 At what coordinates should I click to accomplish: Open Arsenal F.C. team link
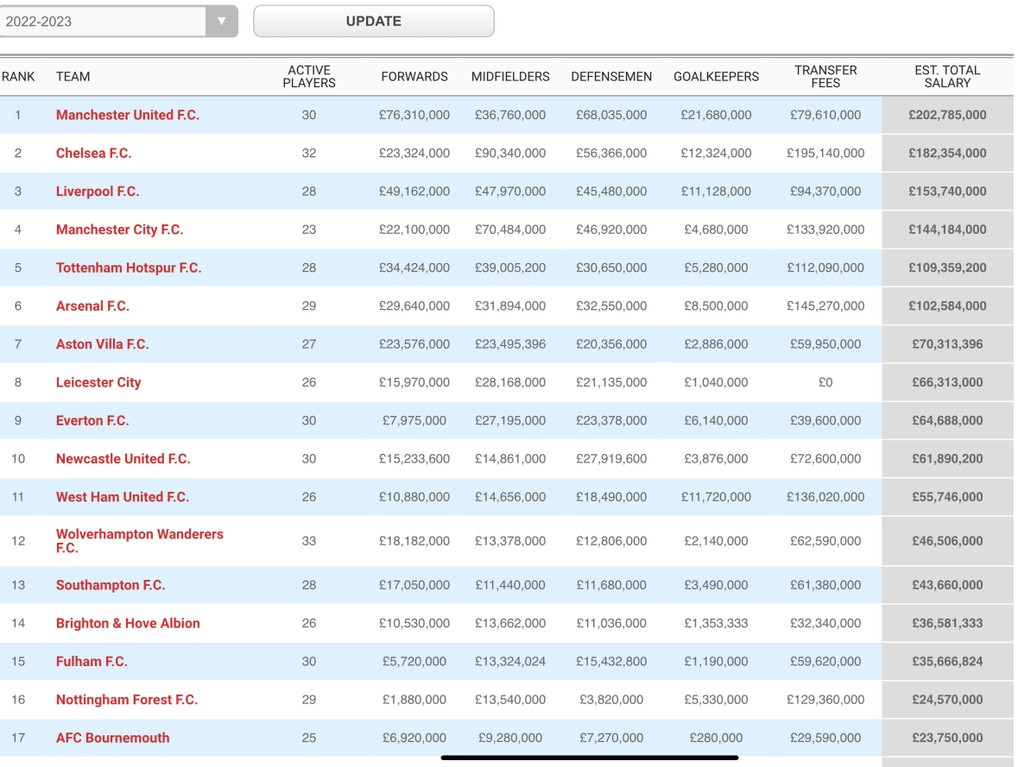[x=93, y=306]
